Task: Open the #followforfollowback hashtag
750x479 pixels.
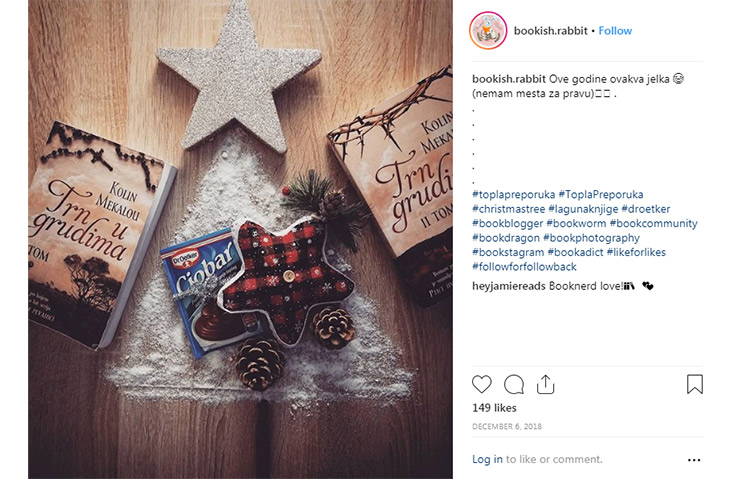Action: 524,267
